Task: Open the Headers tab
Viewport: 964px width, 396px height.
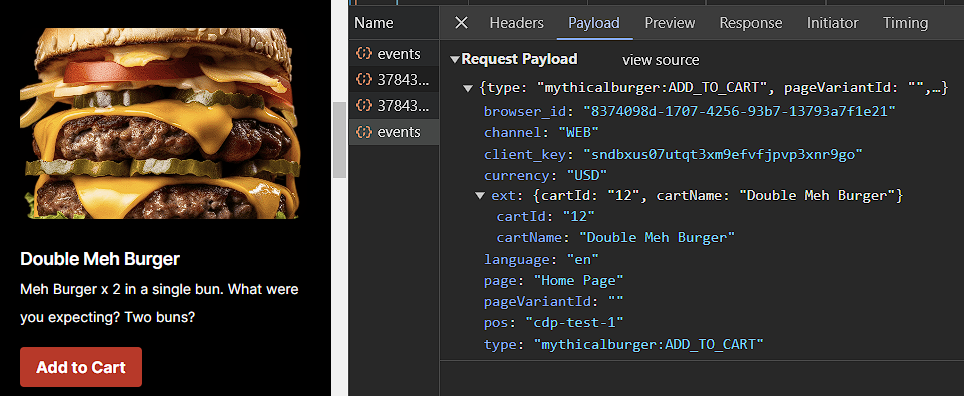Action: 516,23
